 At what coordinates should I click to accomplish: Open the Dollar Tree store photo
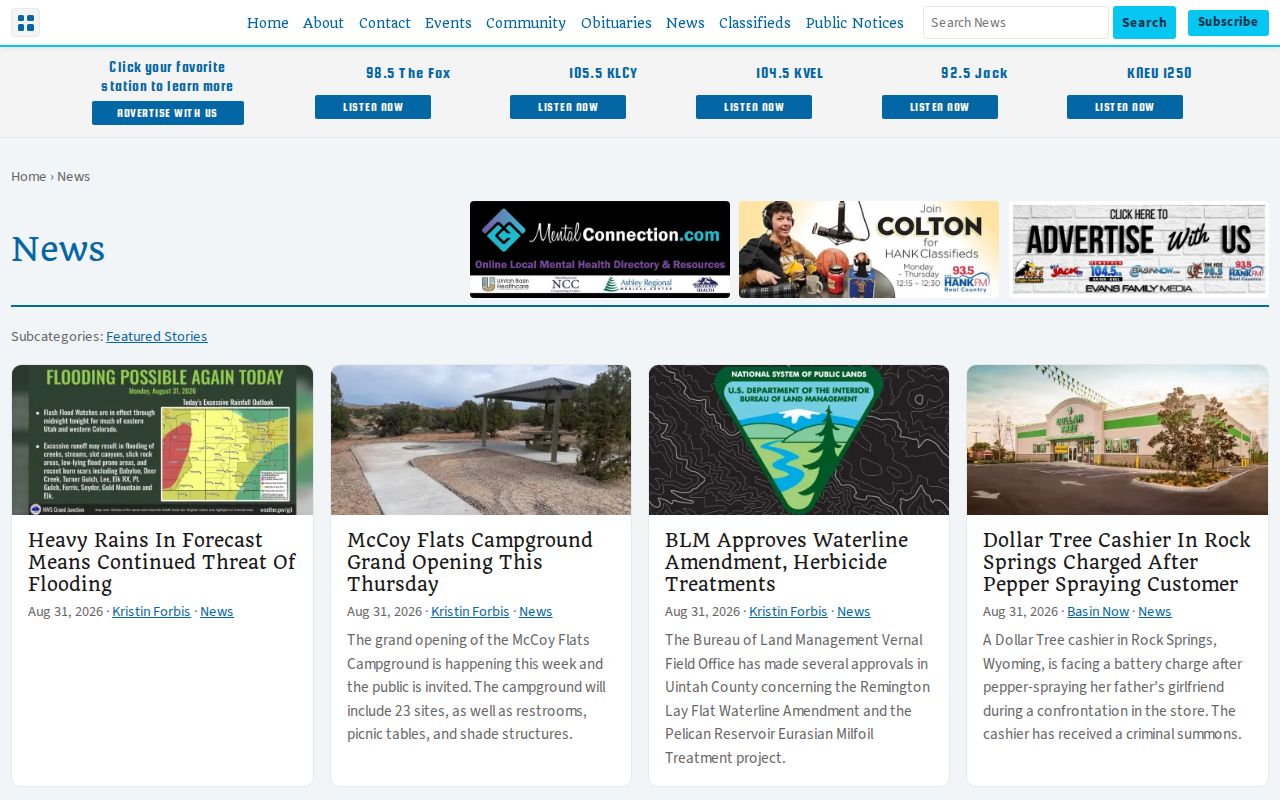point(1117,440)
